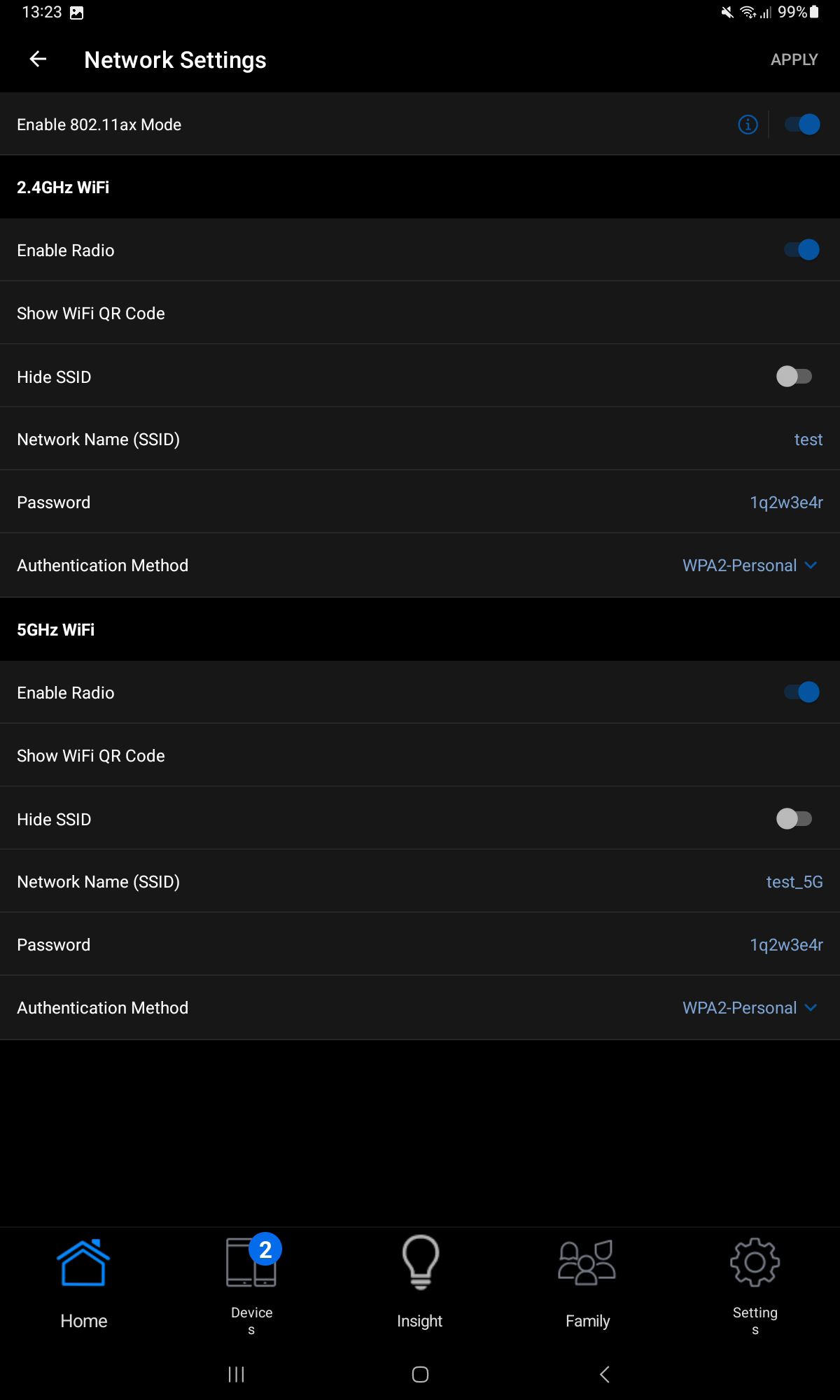Show WiFi QR Code for 5GHz

[x=91, y=756]
